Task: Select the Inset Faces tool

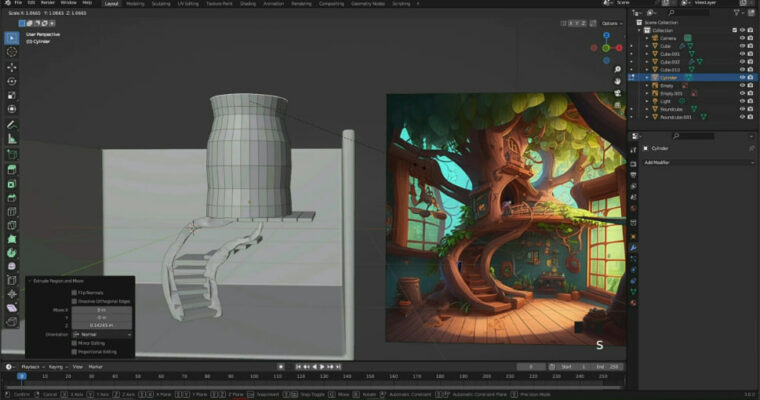Action: pyautogui.click(x=12, y=184)
